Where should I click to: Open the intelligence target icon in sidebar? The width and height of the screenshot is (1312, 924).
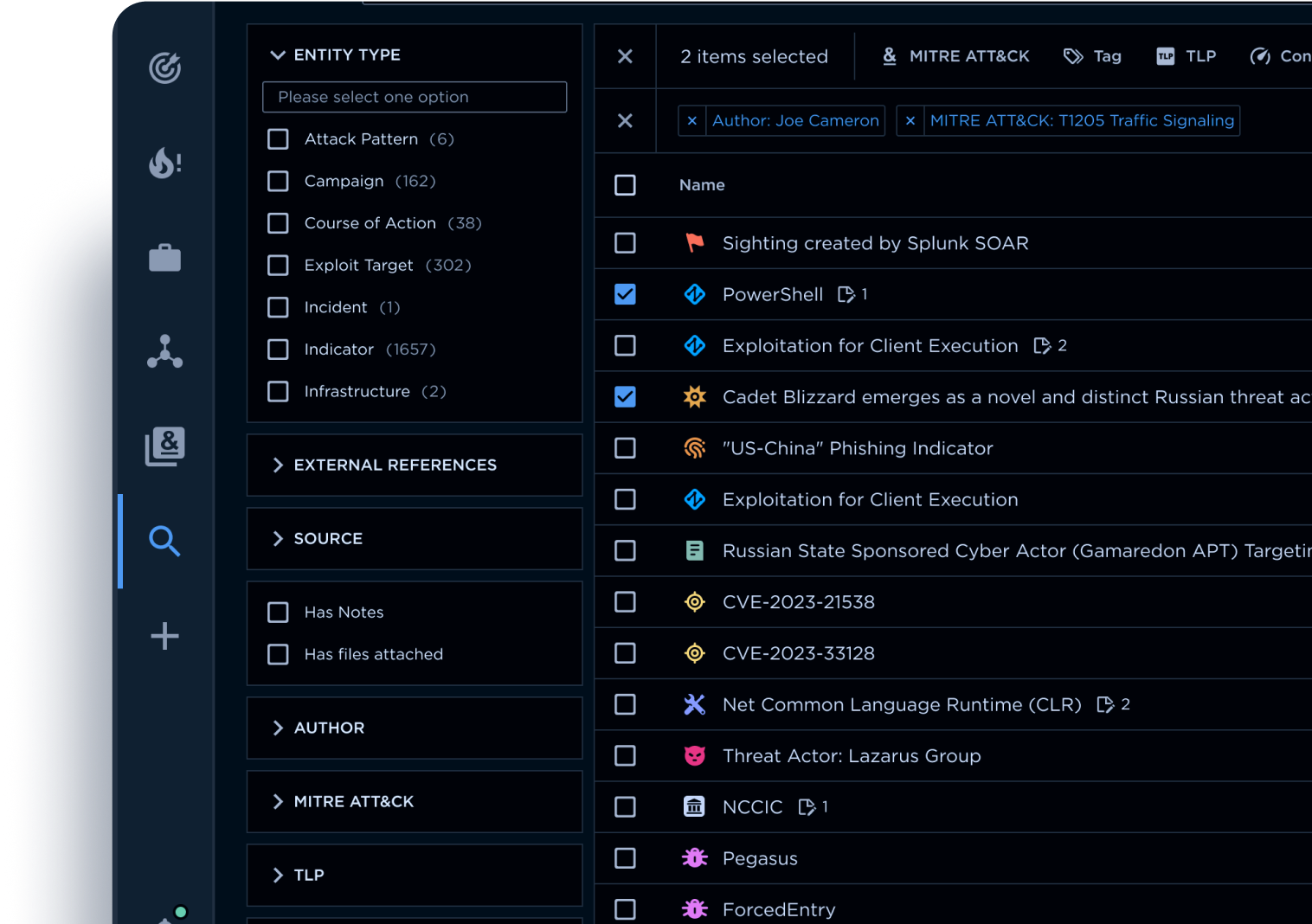click(x=164, y=67)
